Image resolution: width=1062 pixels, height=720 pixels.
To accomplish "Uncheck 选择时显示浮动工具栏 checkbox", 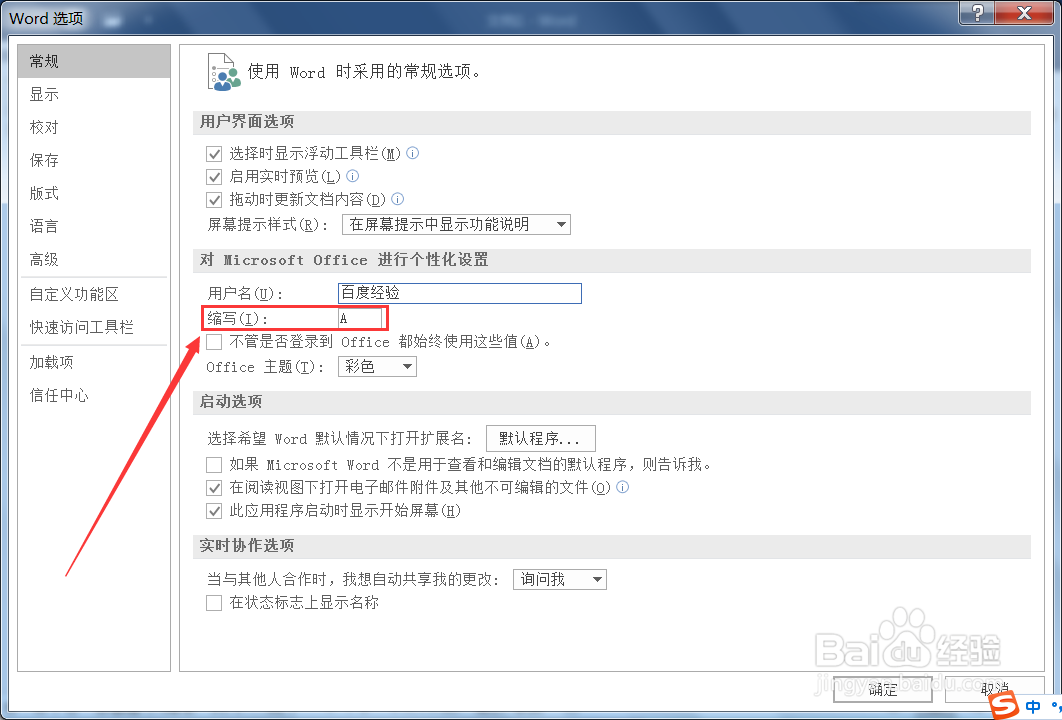I will point(214,154).
